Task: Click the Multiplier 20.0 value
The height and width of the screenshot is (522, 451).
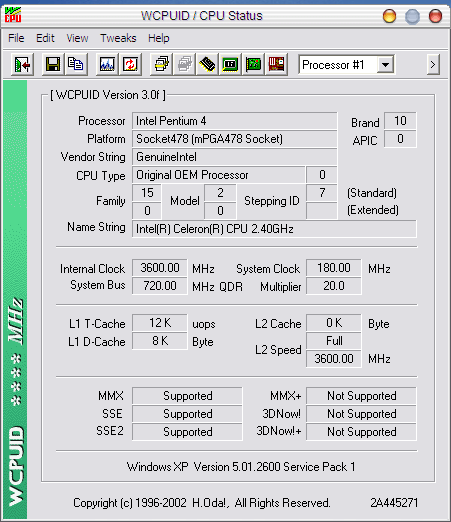Action: pyautogui.click(x=334, y=286)
